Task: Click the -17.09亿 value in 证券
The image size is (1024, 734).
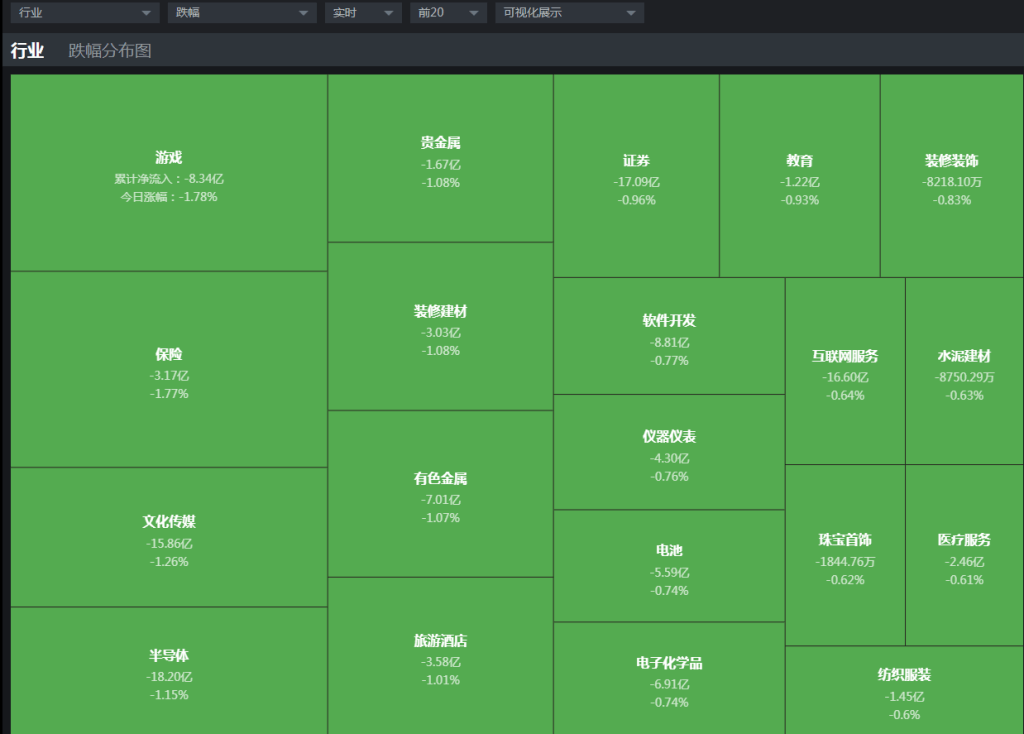Action: point(636,182)
